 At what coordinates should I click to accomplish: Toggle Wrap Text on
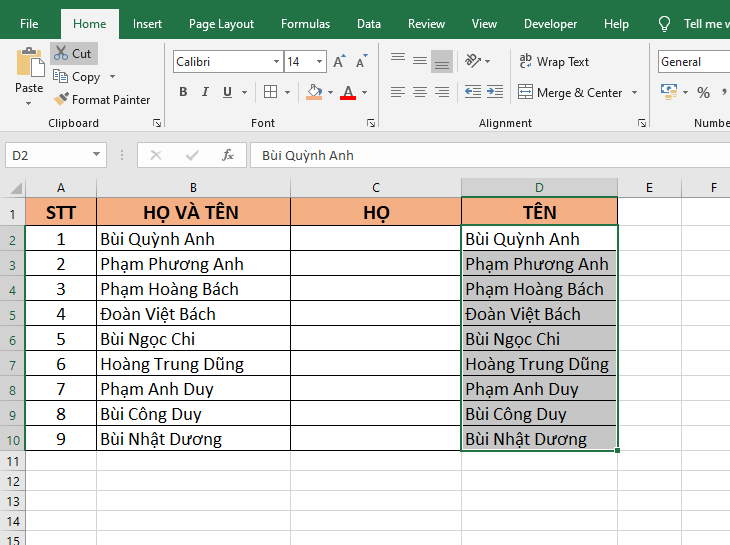(x=553, y=62)
